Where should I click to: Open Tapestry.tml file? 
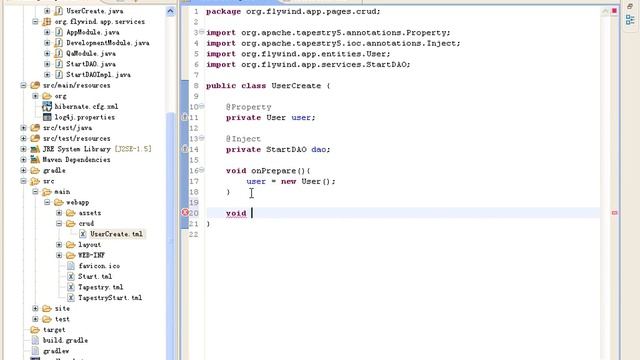pyautogui.click(x=100, y=287)
